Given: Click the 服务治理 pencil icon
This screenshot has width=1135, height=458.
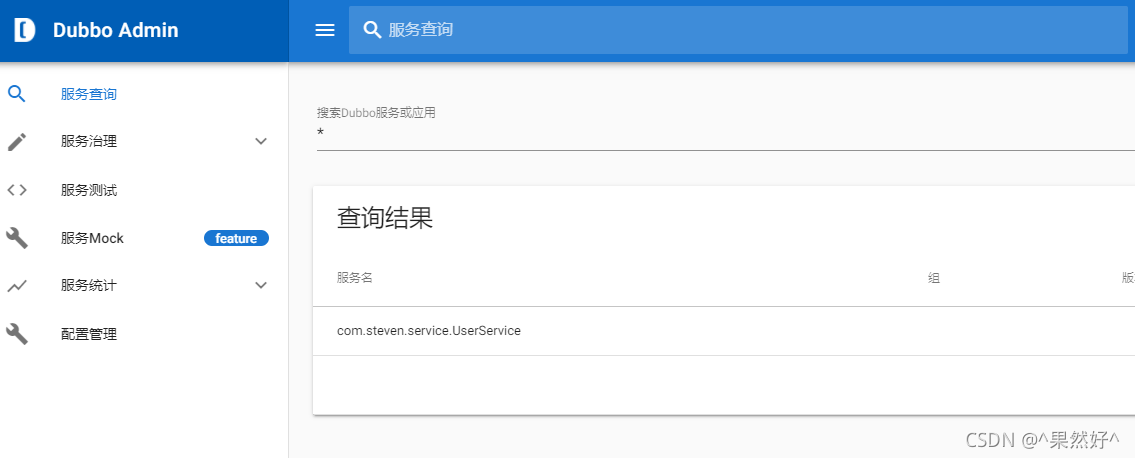Looking at the screenshot, I should click(17, 142).
